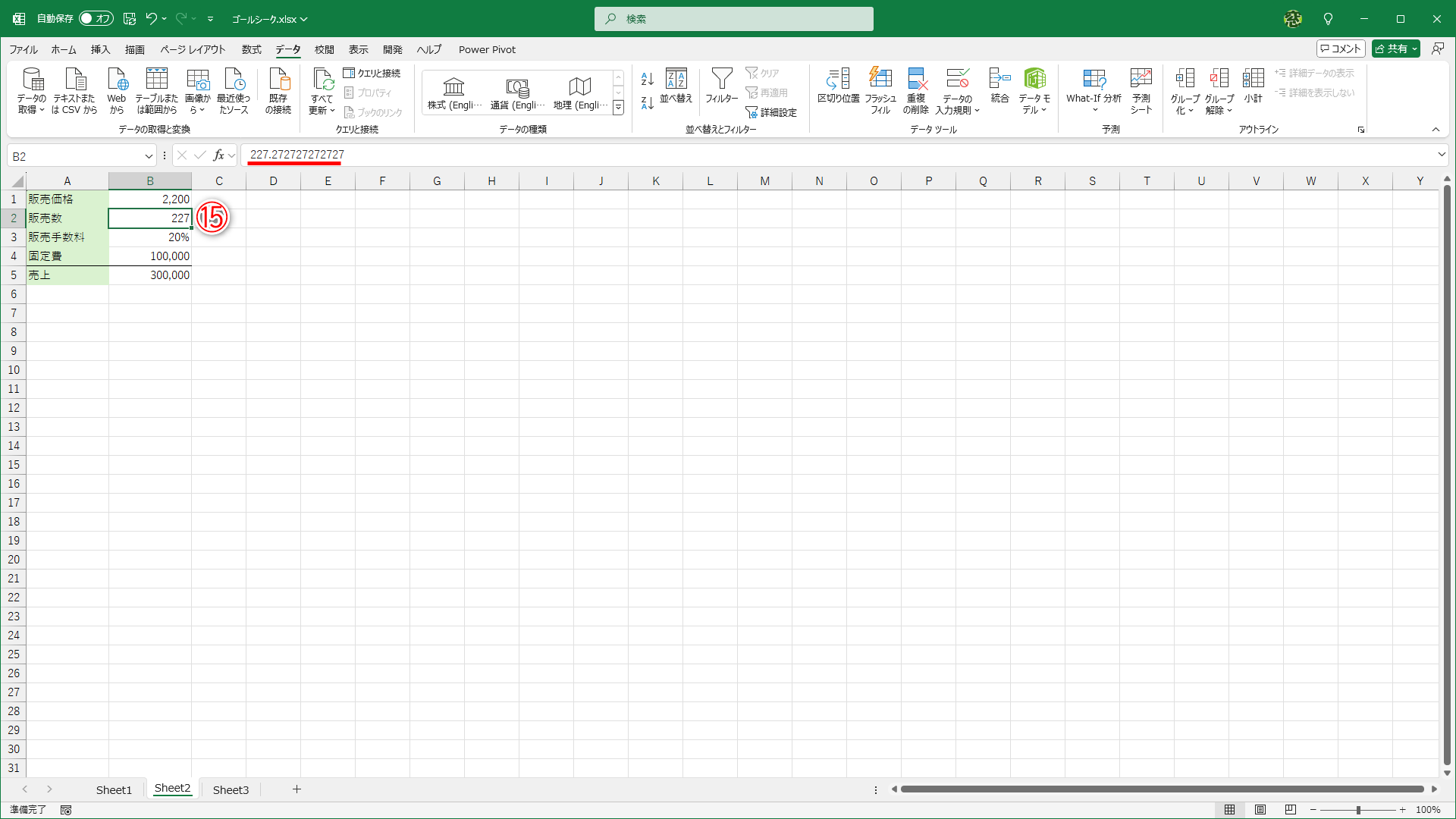
Task: Expand the formula bar
Action: pyautogui.click(x=1441, y=155)
